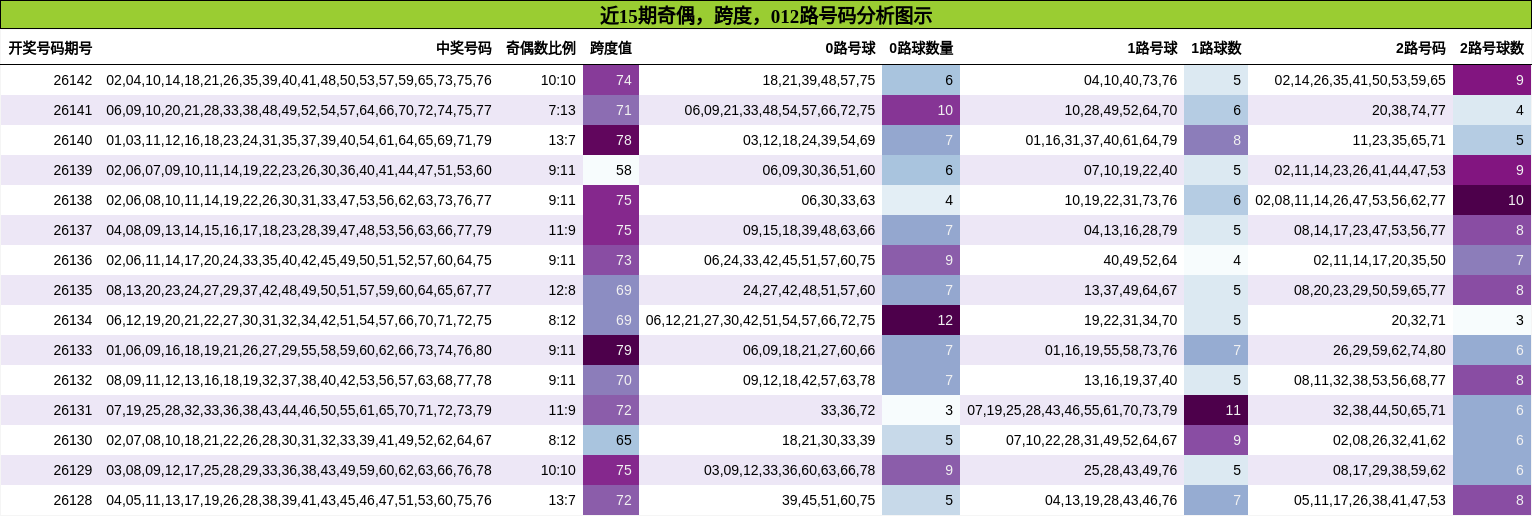Click period number 26129

(73, 470)
